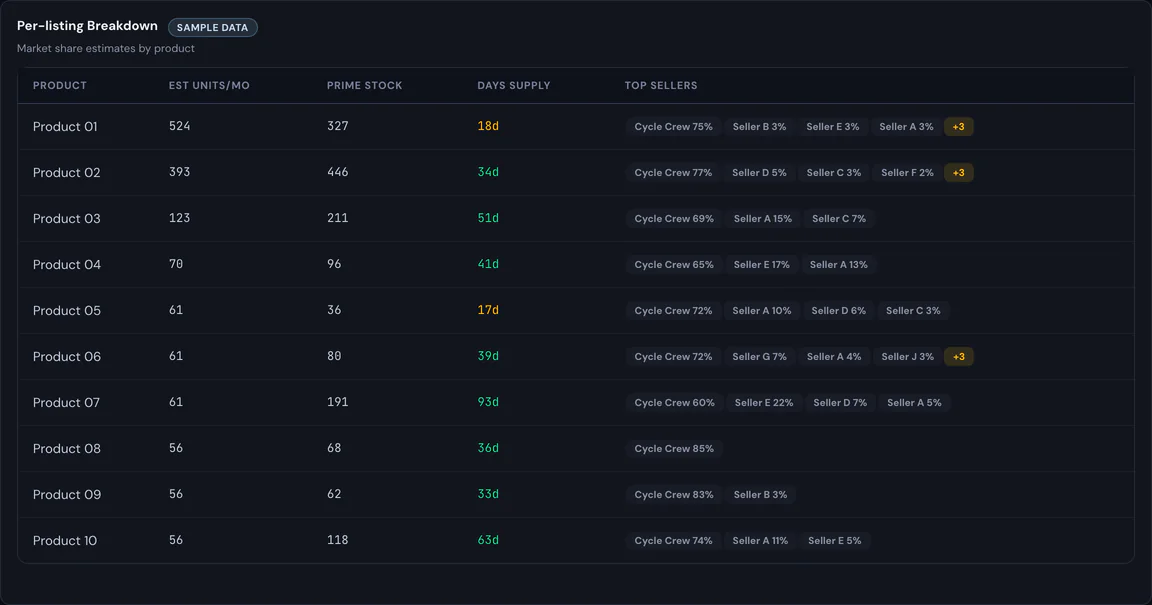Sort by EST UNITS/MO column header
The height and width of the screenshot is (605, 1152).
(209, 85)
